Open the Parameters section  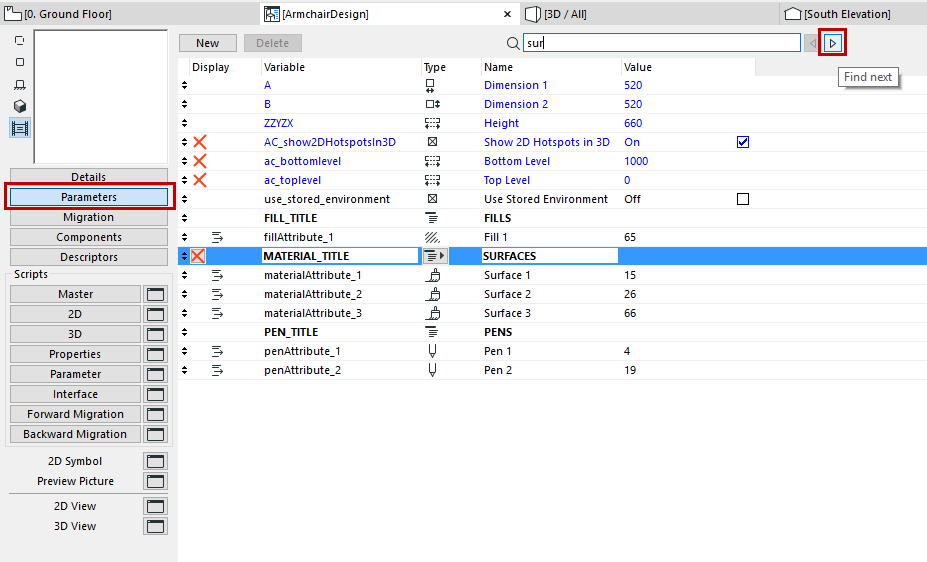click(x=89, y=197)
